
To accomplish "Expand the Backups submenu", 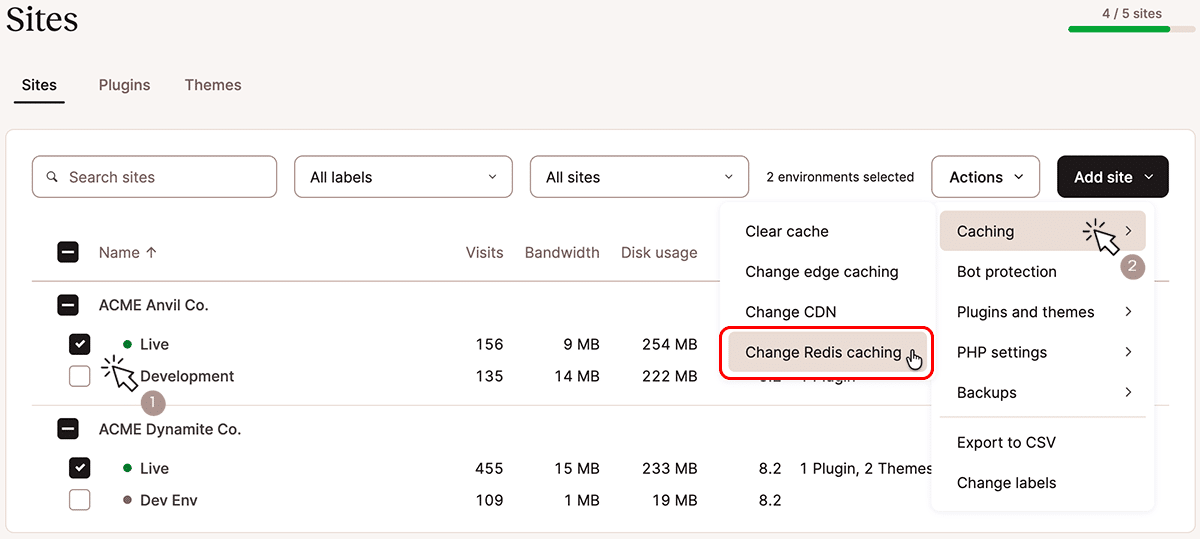I will 1043,392.
